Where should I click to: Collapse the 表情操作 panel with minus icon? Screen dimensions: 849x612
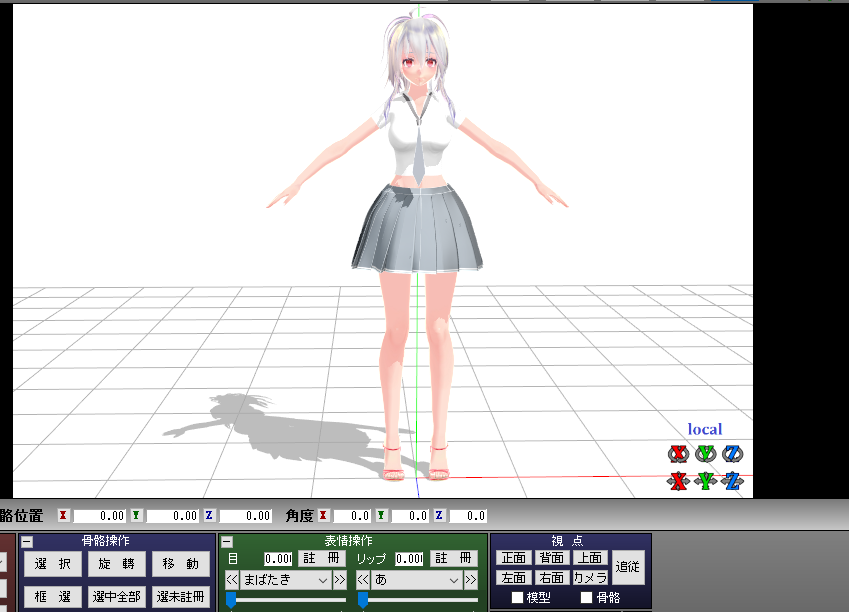coord(227,541)
